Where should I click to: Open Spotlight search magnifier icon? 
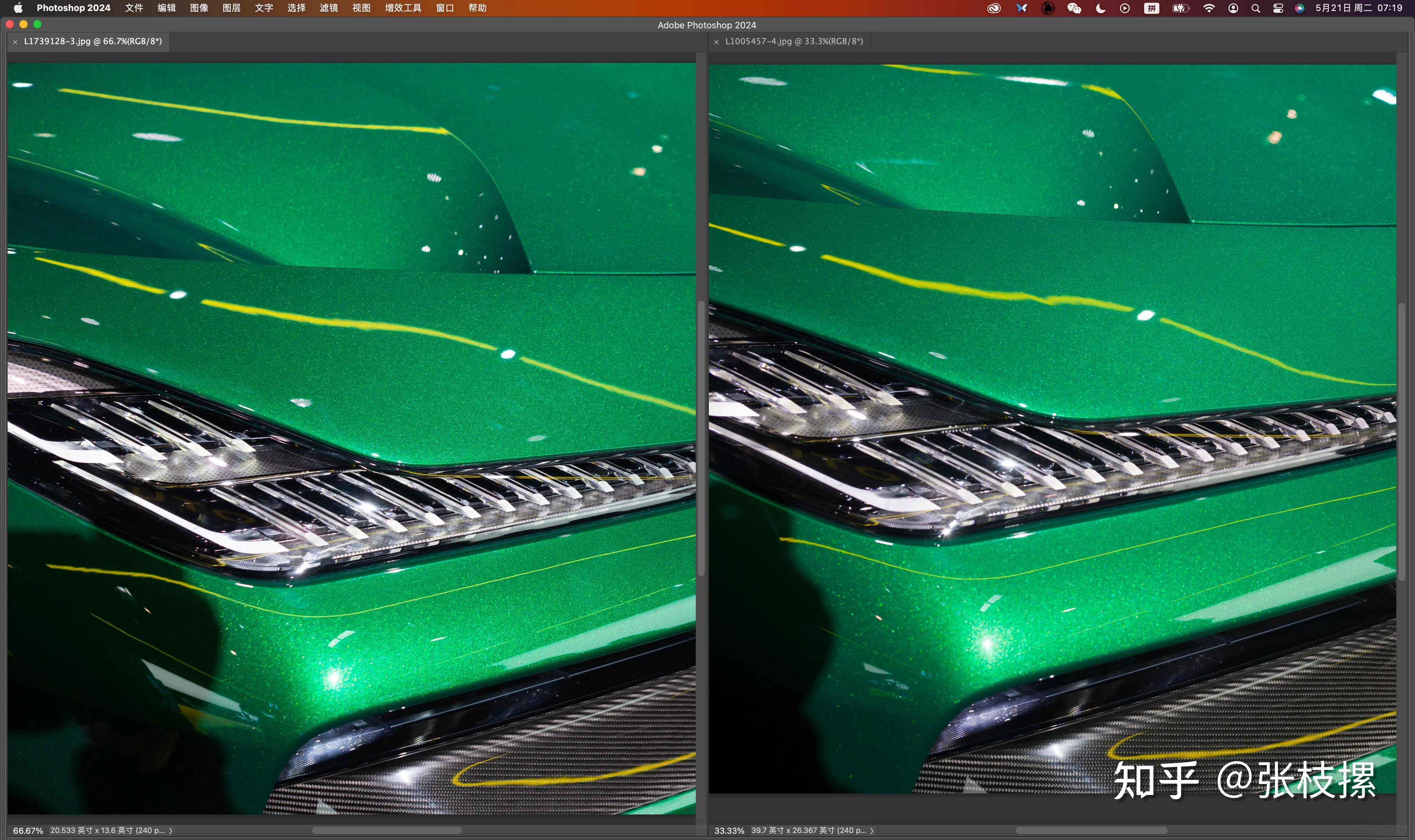pyautogui.click(x=1255, y=8)
